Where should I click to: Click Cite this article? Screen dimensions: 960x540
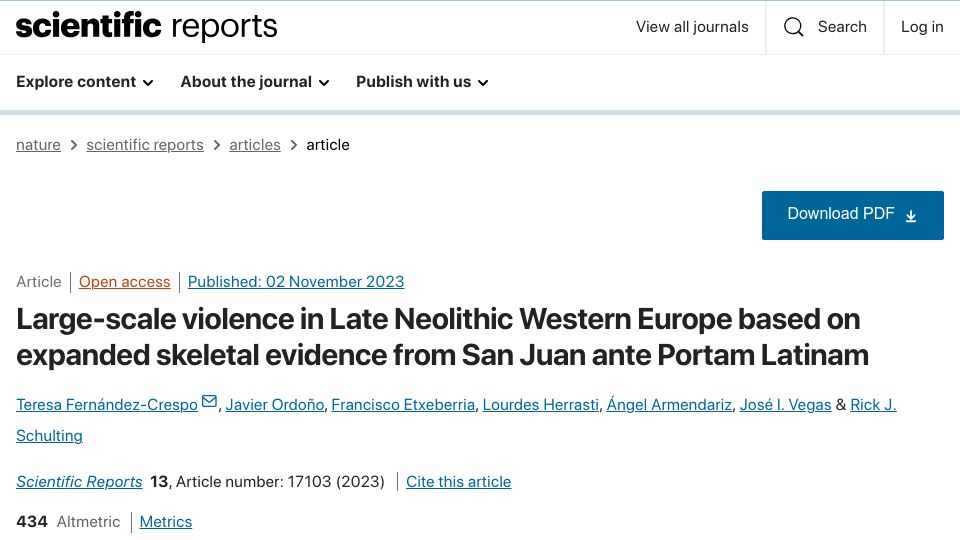click(458, 482)
